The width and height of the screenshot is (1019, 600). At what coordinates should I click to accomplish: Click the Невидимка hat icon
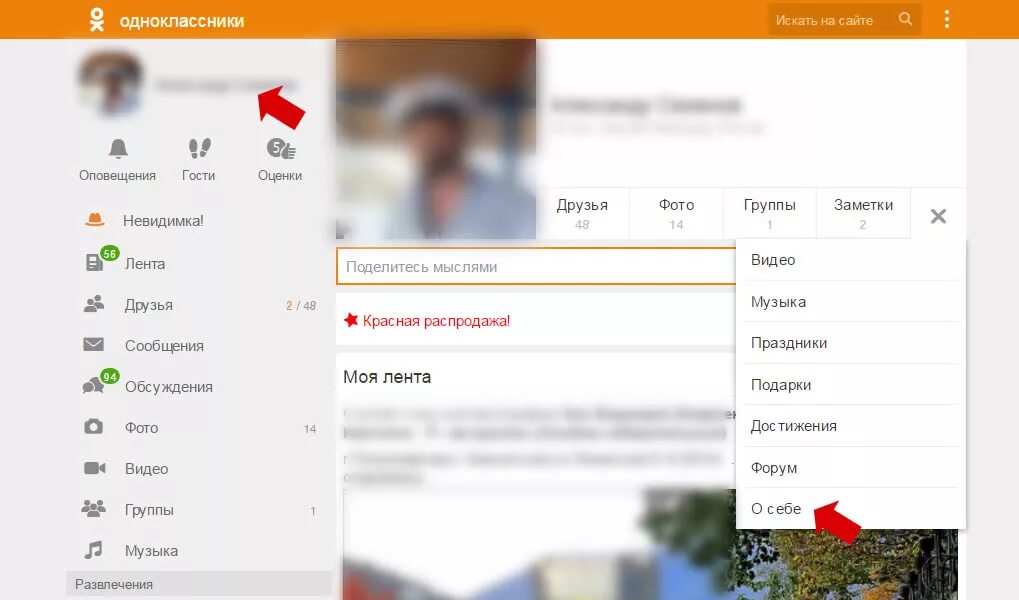pos(95,220)
